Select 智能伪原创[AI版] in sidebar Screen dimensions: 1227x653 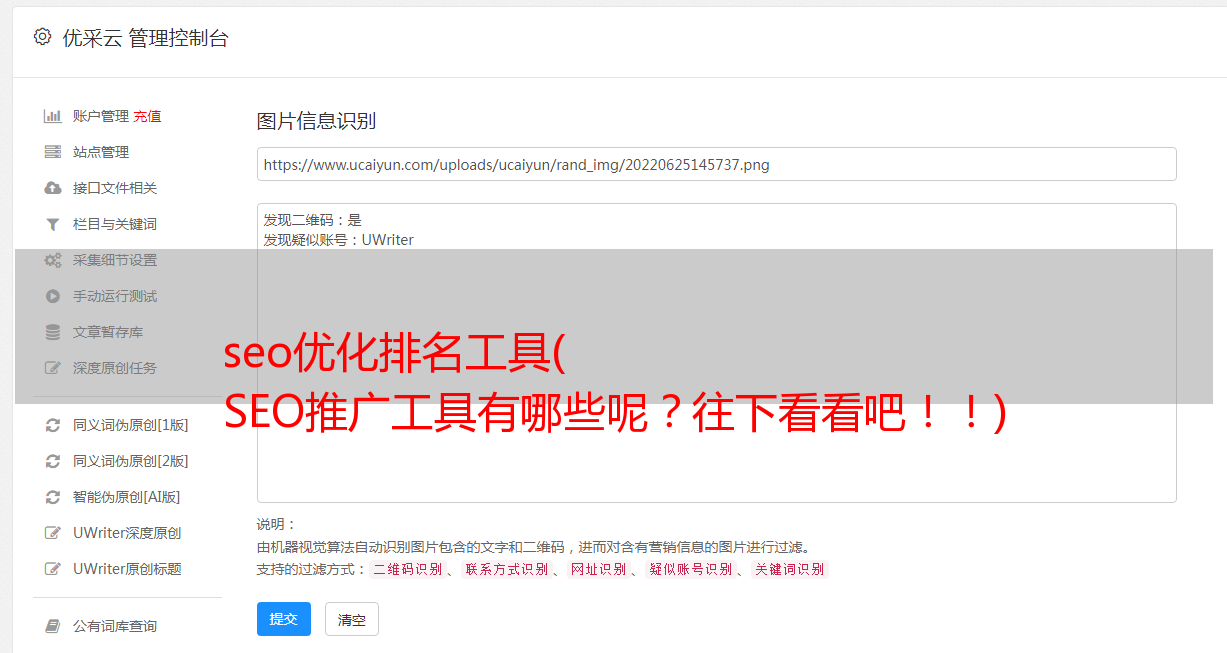pos(126,497)
